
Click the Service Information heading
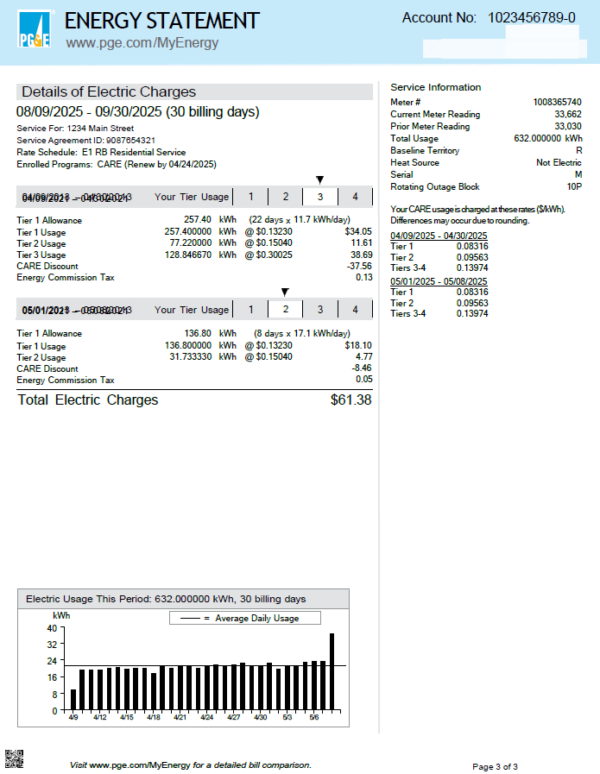tap(435, 87)
